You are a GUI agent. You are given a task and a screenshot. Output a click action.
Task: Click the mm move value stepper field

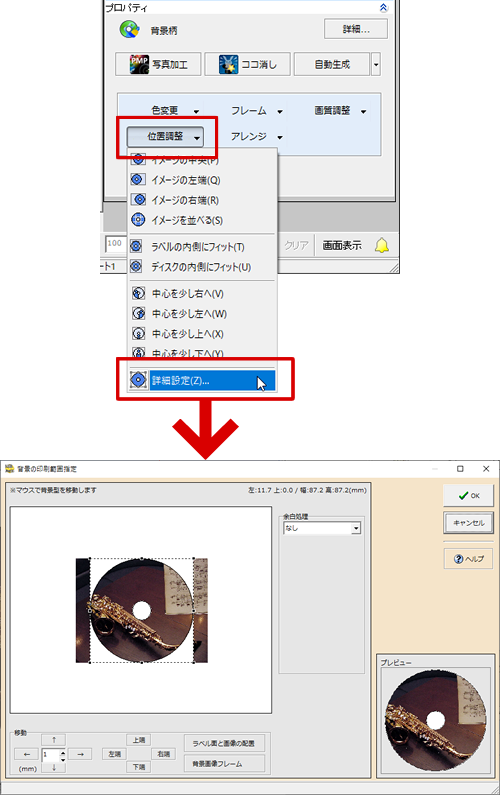point(54,754)
